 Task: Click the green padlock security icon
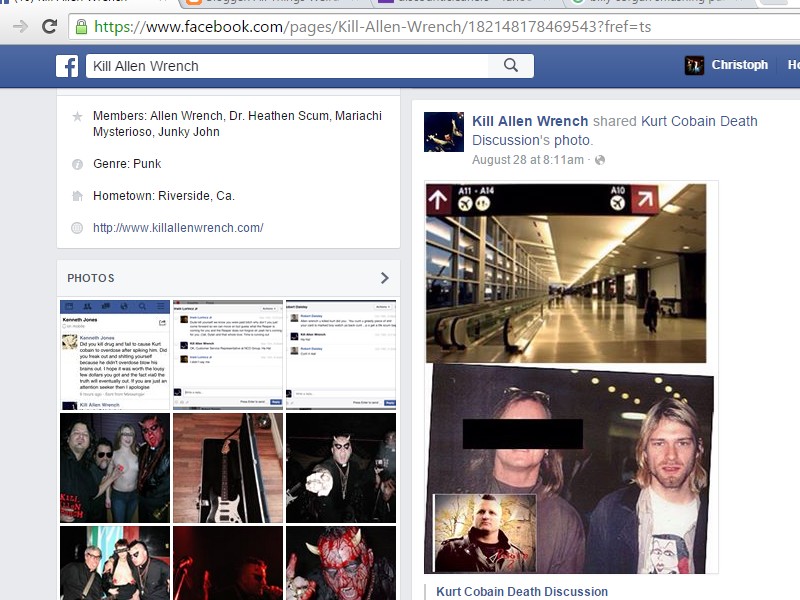coord(81,27)
